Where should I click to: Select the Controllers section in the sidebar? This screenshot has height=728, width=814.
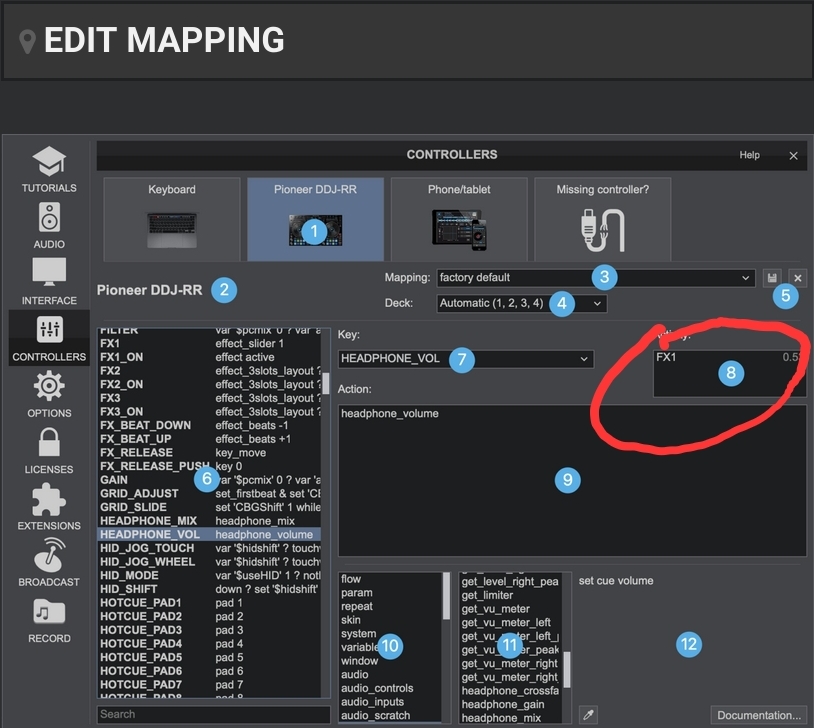coord(49,338)
